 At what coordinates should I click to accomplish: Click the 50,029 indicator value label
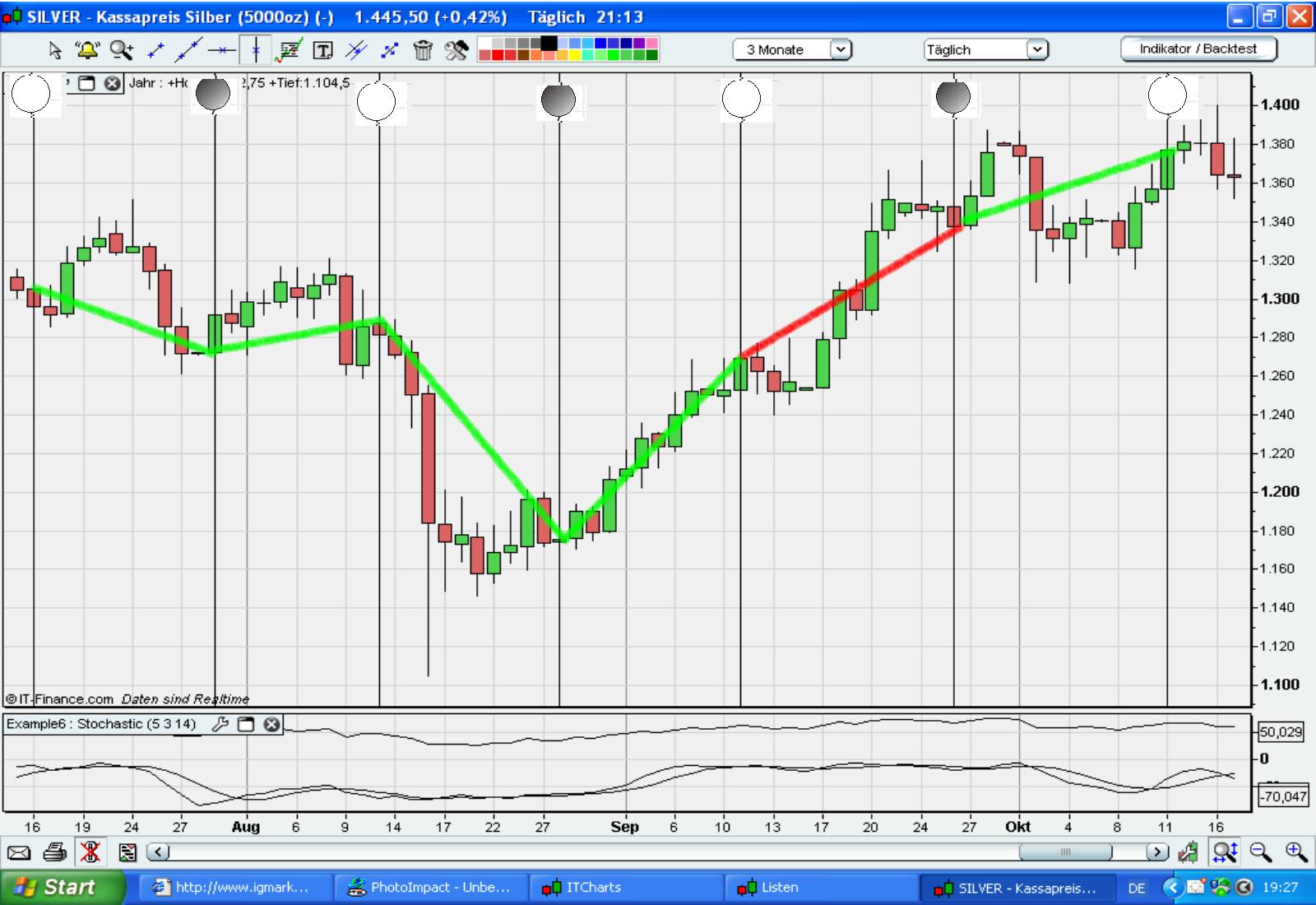pos(1281,731)
